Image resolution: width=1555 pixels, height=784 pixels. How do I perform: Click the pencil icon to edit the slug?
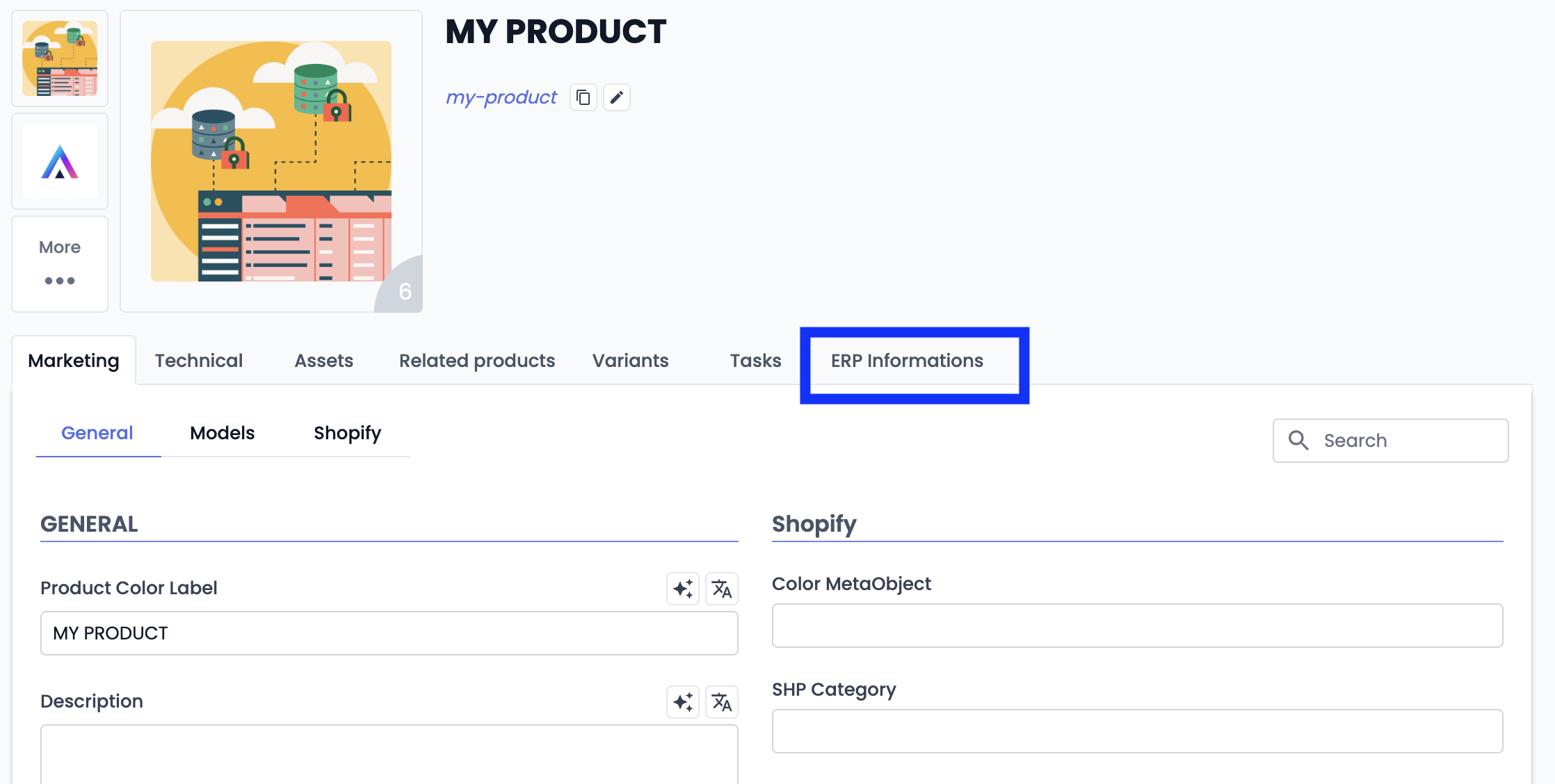[617, 97]
